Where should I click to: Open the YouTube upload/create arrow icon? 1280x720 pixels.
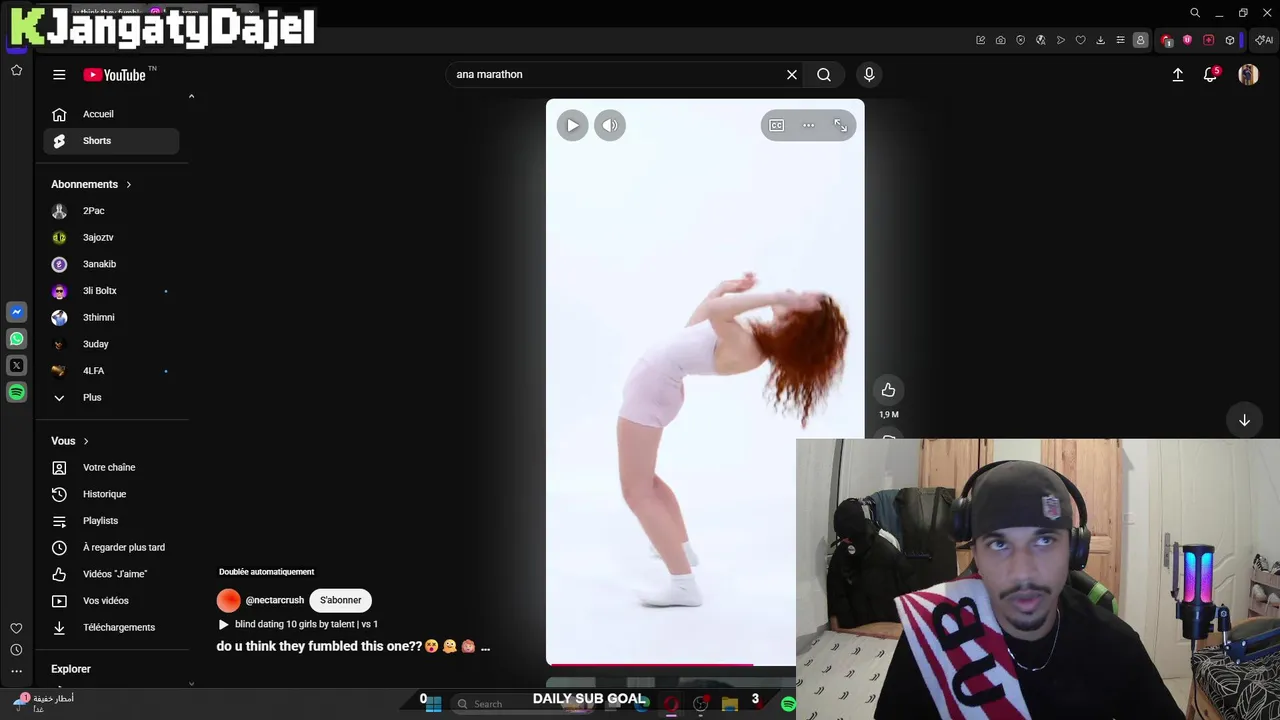point(1178,75)
